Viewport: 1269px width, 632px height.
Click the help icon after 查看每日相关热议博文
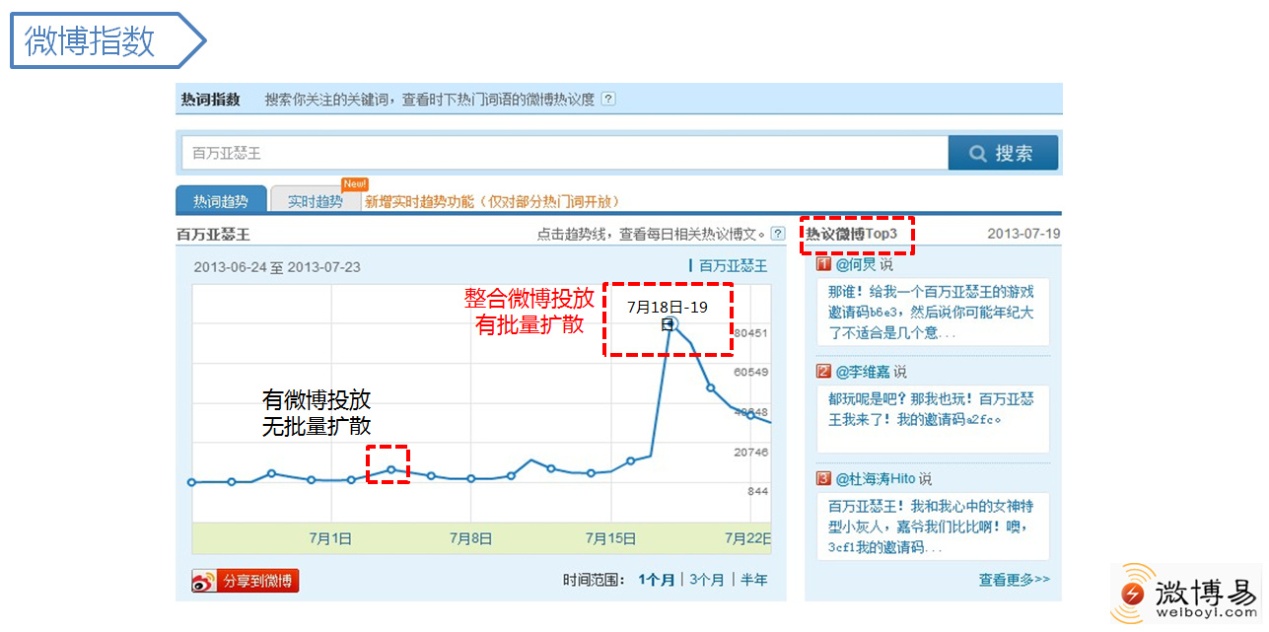click(777, 234)
